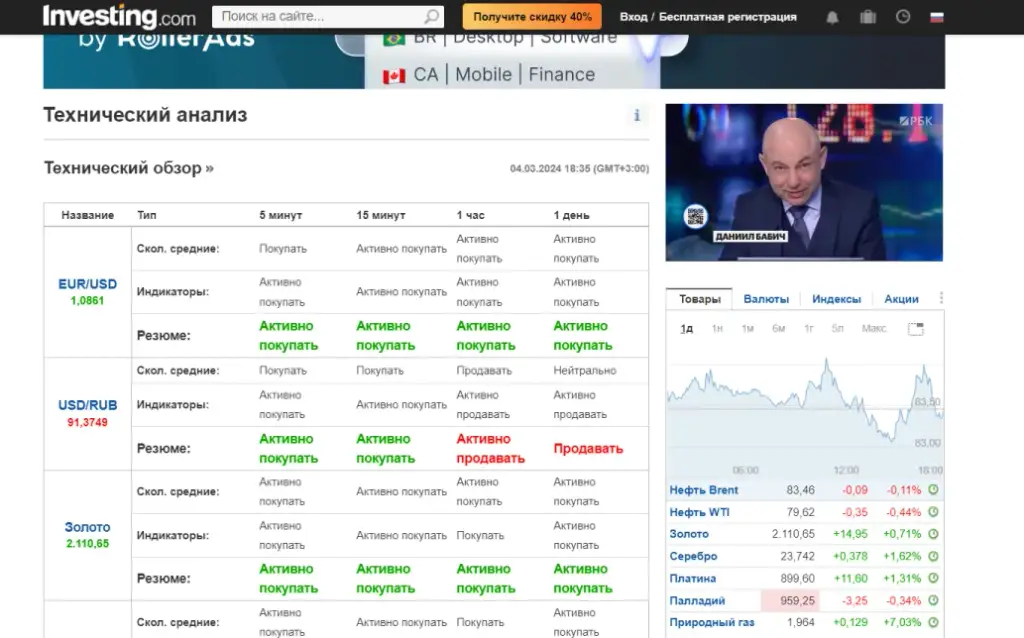Screen dimensions: 1024x638
Task: Switch to the Индексы tab
Action: click(837, 299)
